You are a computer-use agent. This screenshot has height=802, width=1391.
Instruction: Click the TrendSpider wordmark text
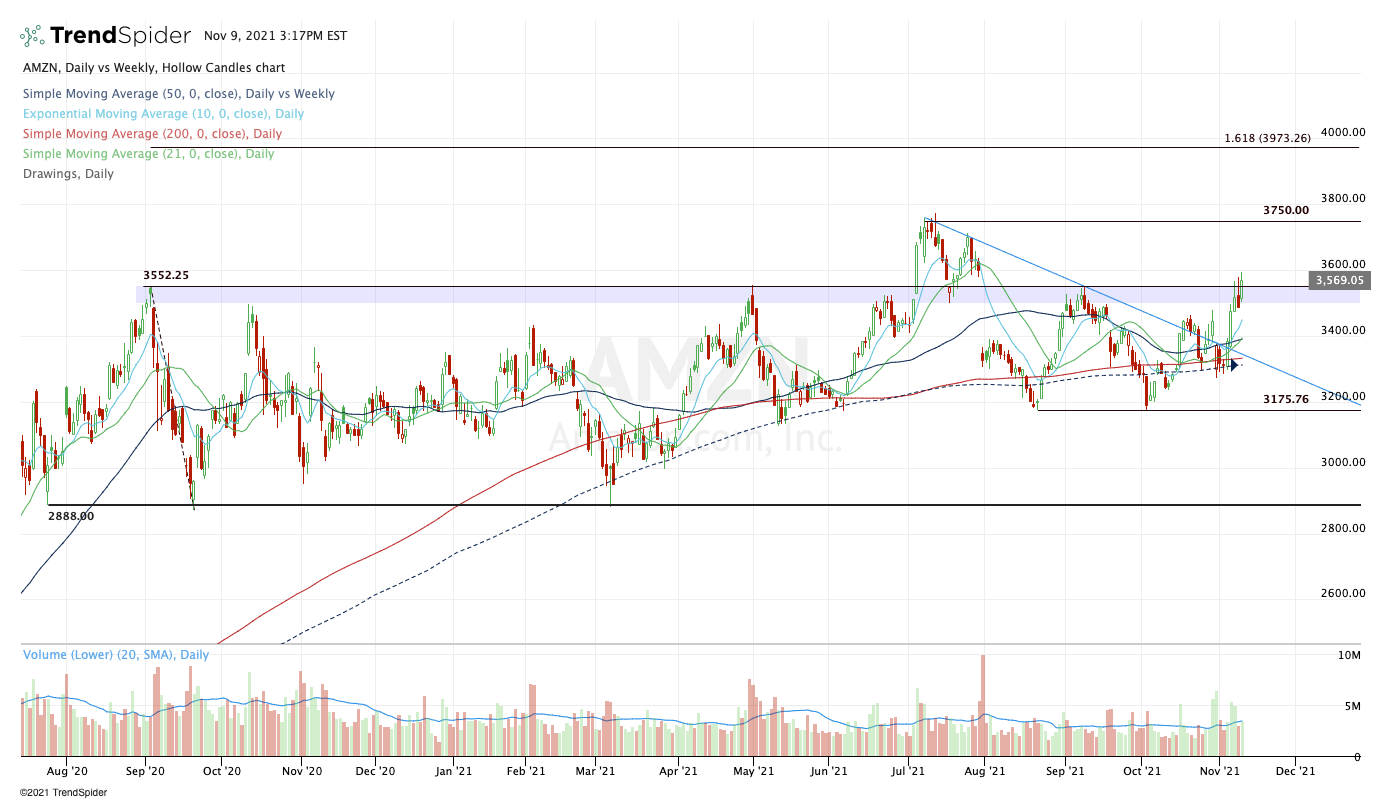coord(120,36)
